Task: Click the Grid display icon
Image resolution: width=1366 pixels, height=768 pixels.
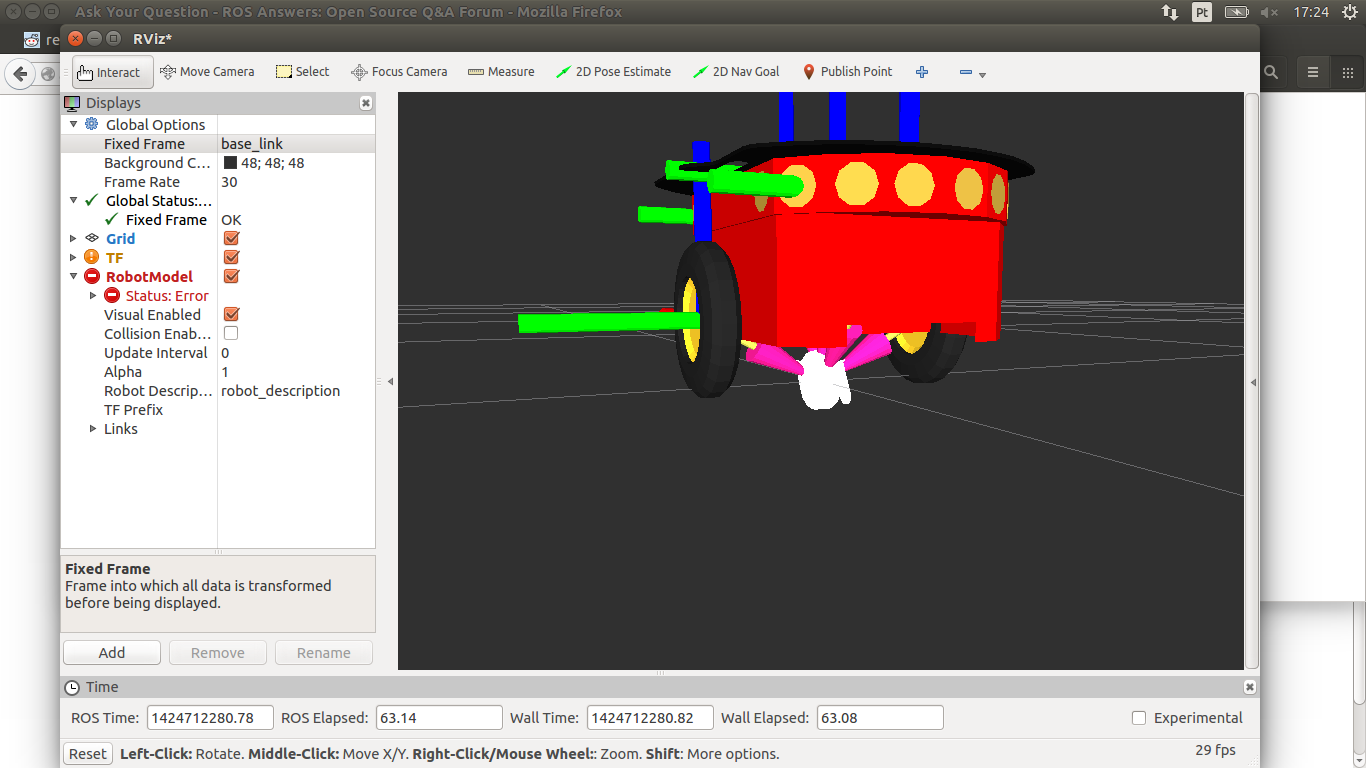Action: click(92, 238)
